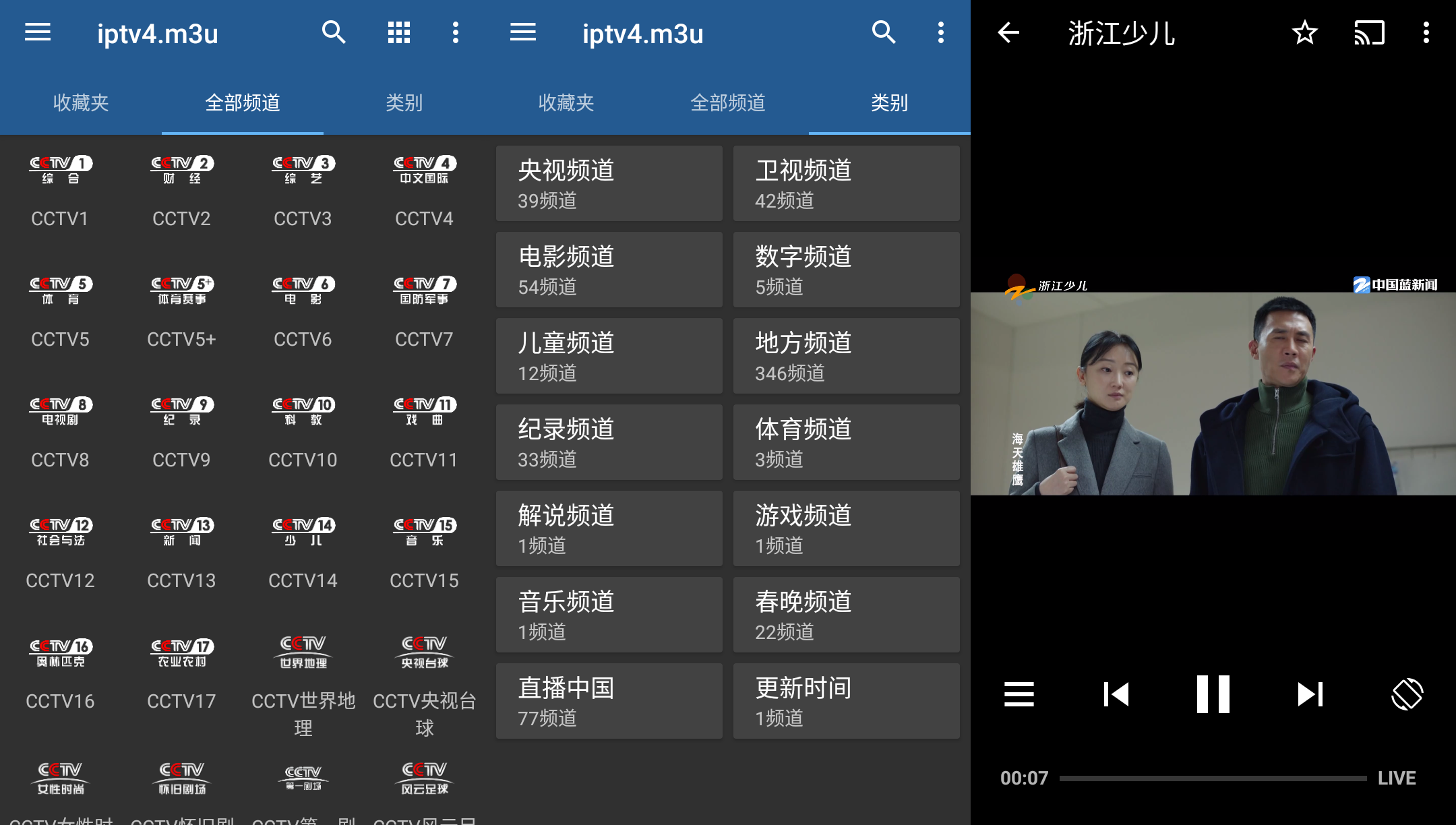Open the 央视频道 category
Image resolution: width=1456 pixels, height=825 pixels.
click(x=608, y=183)
